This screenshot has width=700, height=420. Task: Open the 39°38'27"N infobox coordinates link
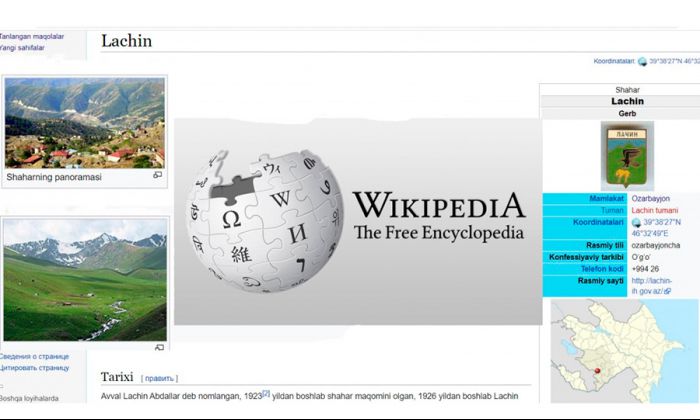coord(662,222)
